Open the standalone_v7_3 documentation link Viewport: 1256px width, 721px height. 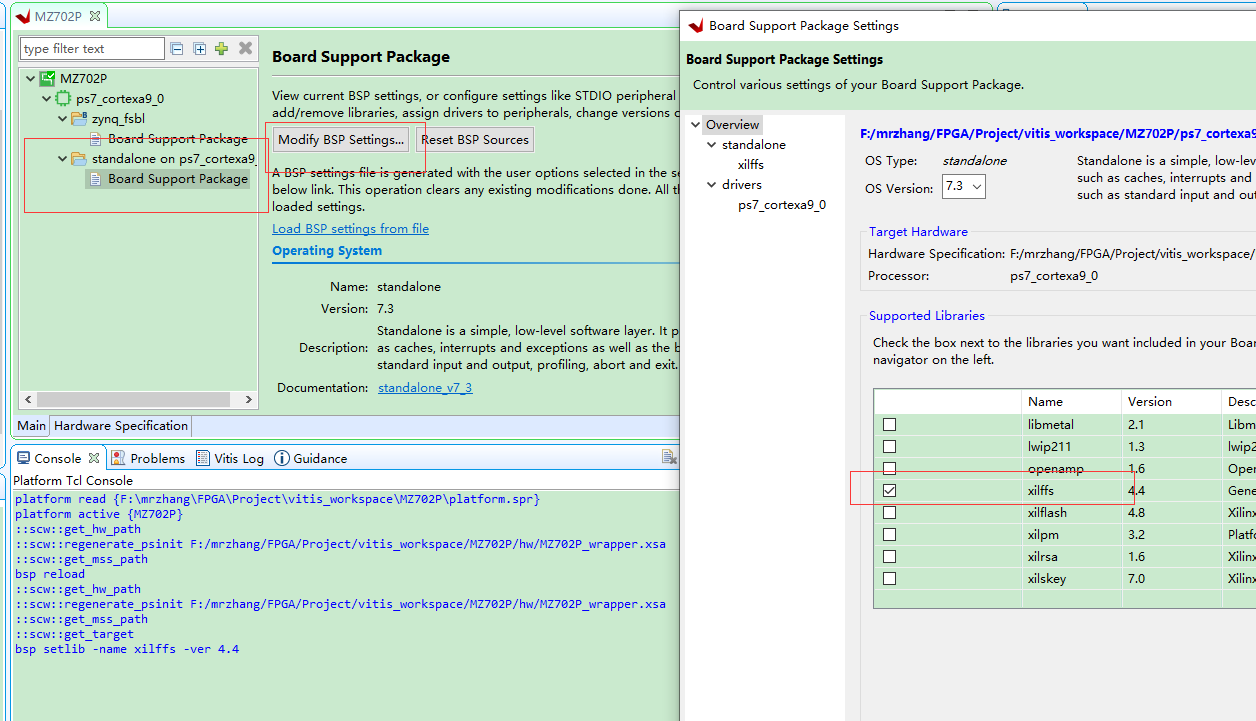tap(425, 387)
